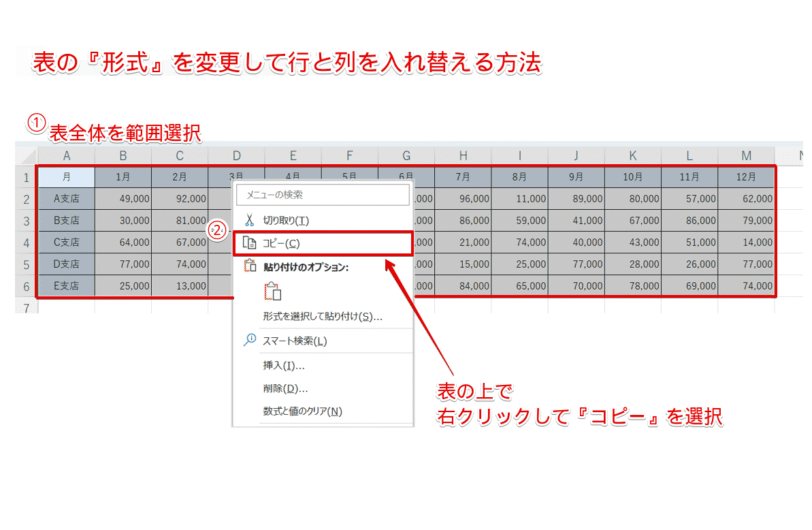Click the clipboard icon beside 貼り付けのオプション
812x530 pixels.
click(250, 266)
